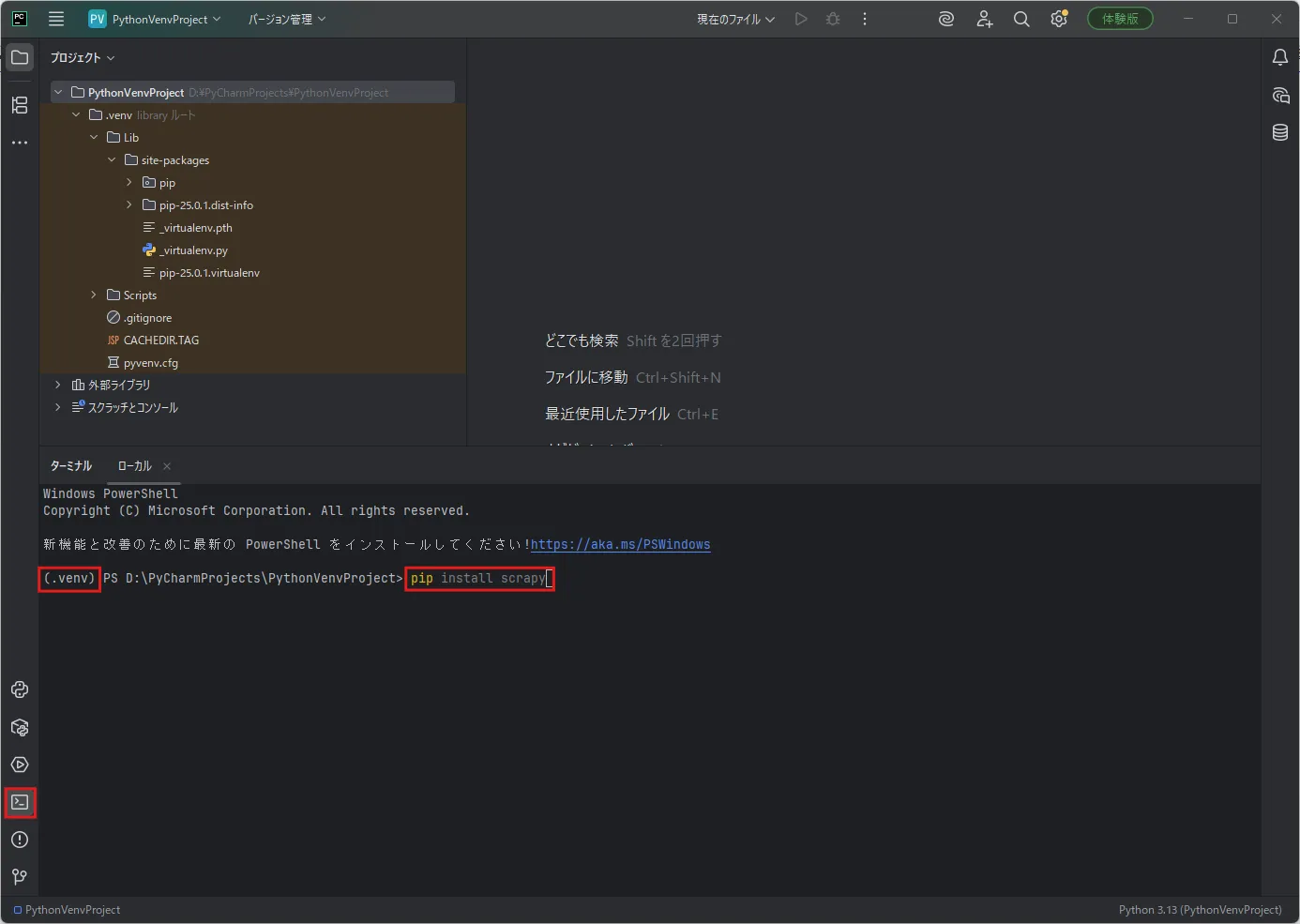Click Python 3.13 interpreter in status bar
Screen dimensions: 1300x924
pyautogui.click(x=1200, y=910)
